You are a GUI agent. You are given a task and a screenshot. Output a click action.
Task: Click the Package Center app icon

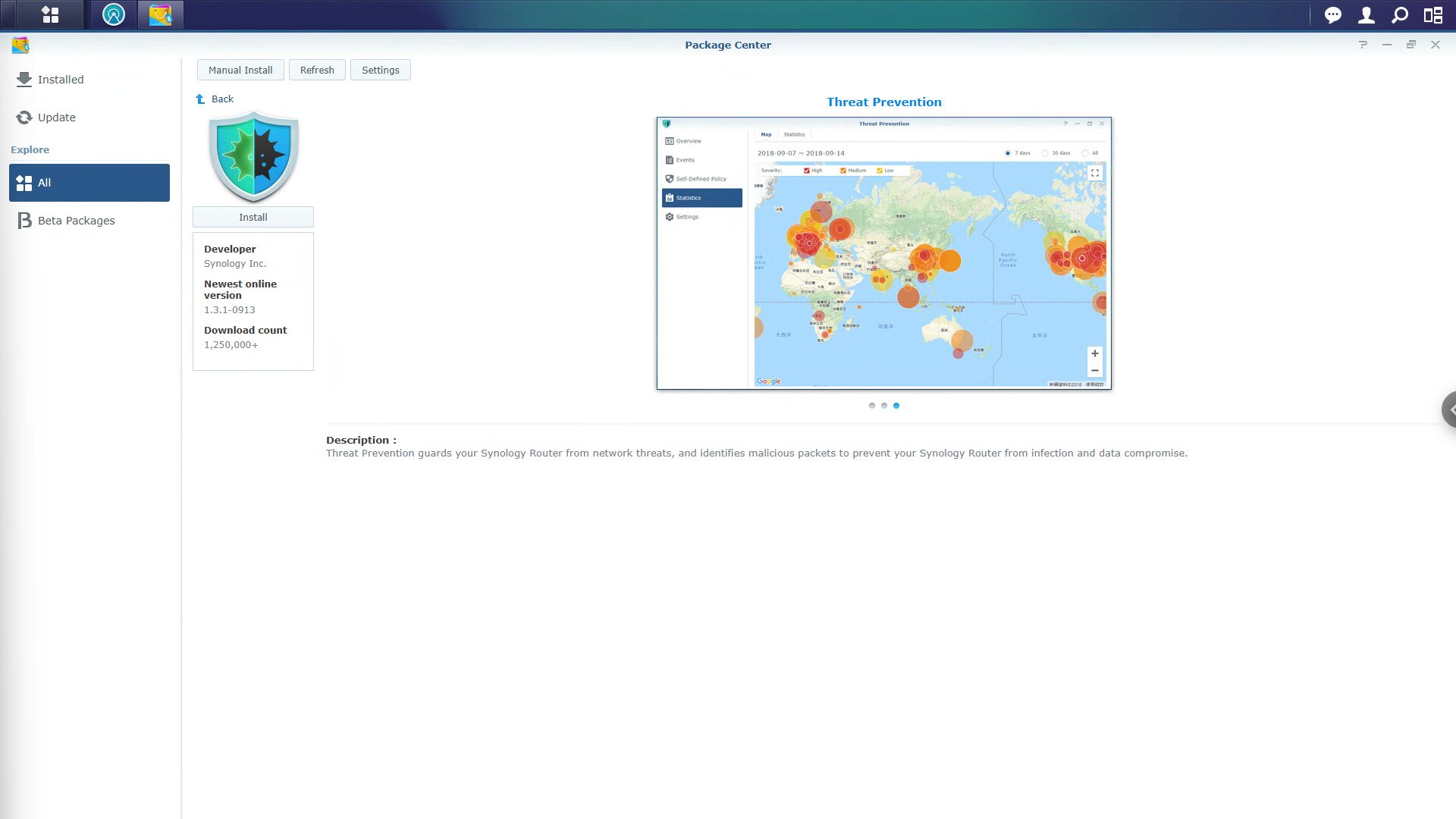click(x=160, y=14)
